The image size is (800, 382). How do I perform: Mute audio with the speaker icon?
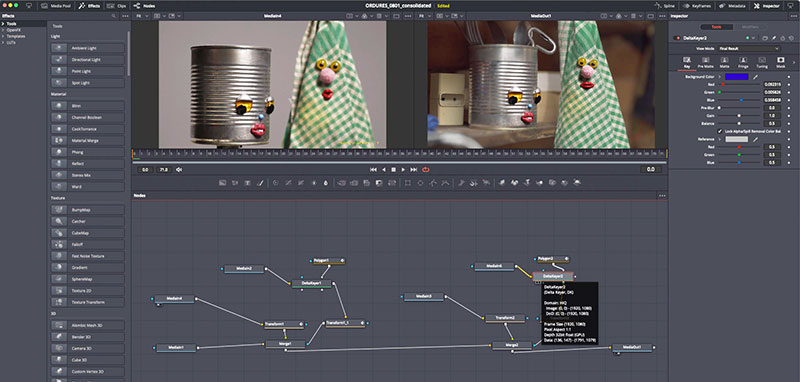[179, 169]
